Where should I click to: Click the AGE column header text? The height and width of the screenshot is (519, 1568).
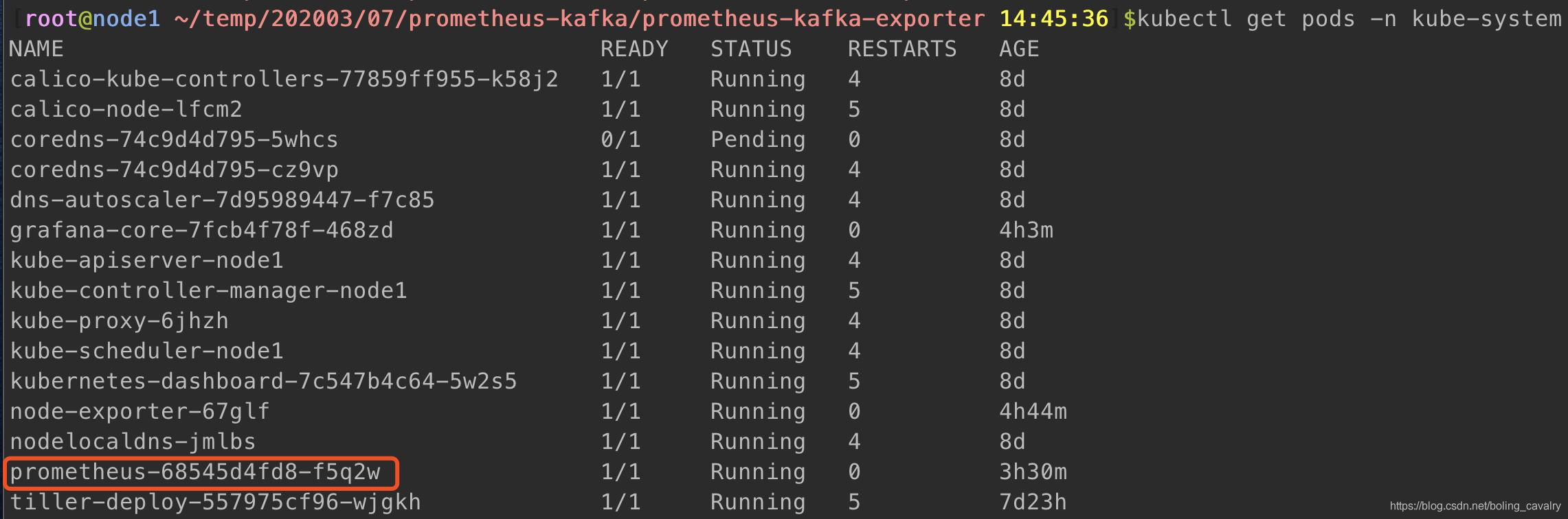tap(1019, 49)
